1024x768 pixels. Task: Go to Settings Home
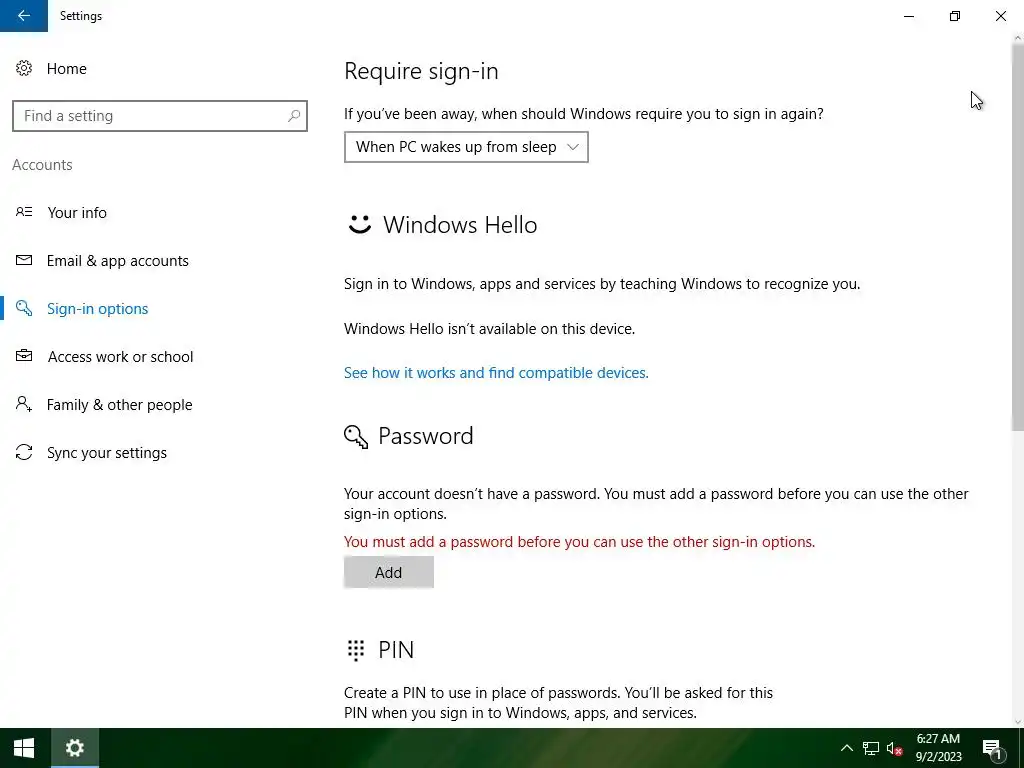(x=67, y=69)
